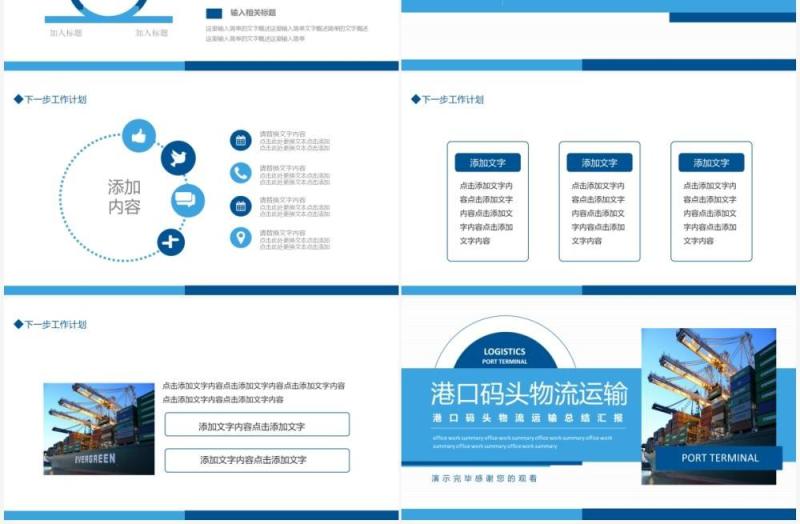Click the calendar icon above the location pin
800x524 pixels.
(x=241, y=206)
